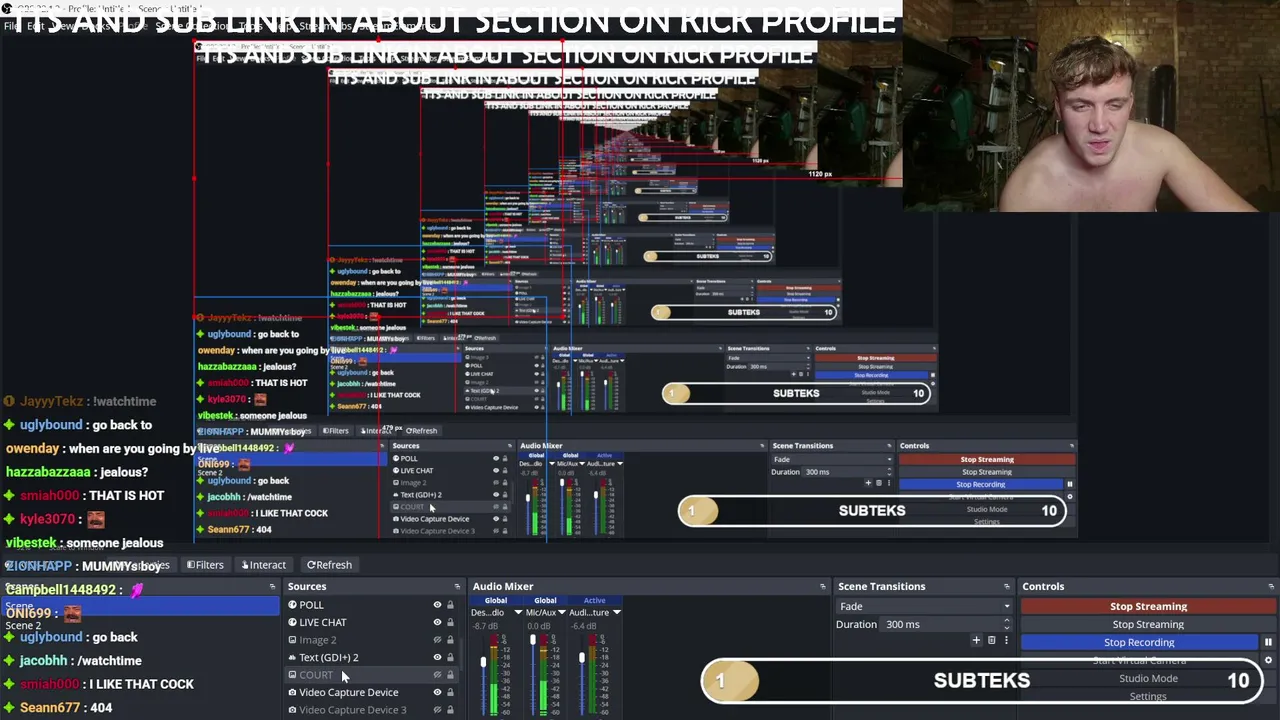Click the camera icon beside Video Capture Device 3

coord(292,710)
